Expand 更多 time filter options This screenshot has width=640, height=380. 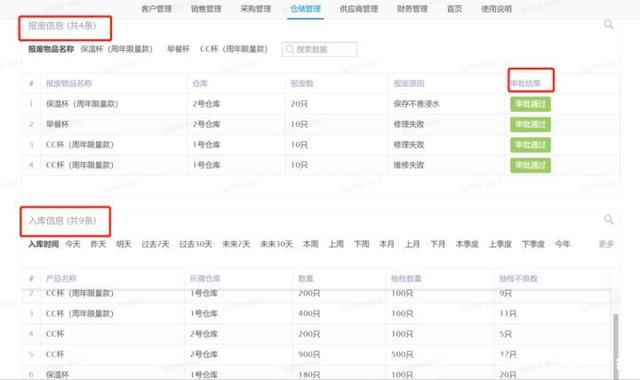click(606, 244)
